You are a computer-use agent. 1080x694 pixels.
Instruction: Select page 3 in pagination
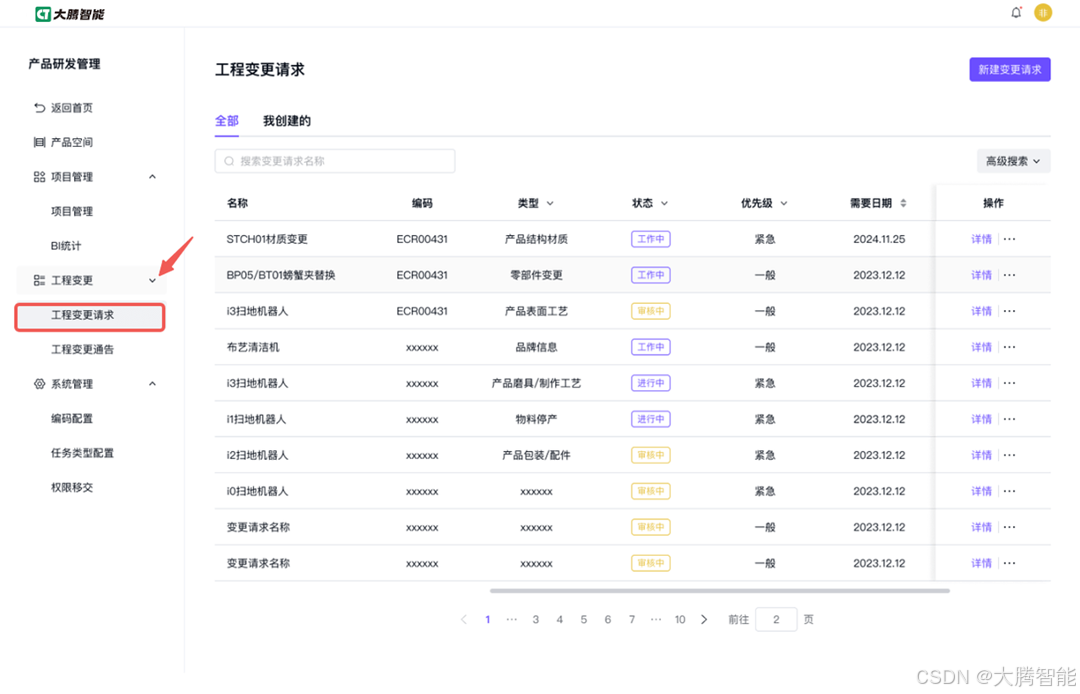(x=535, y=620)
